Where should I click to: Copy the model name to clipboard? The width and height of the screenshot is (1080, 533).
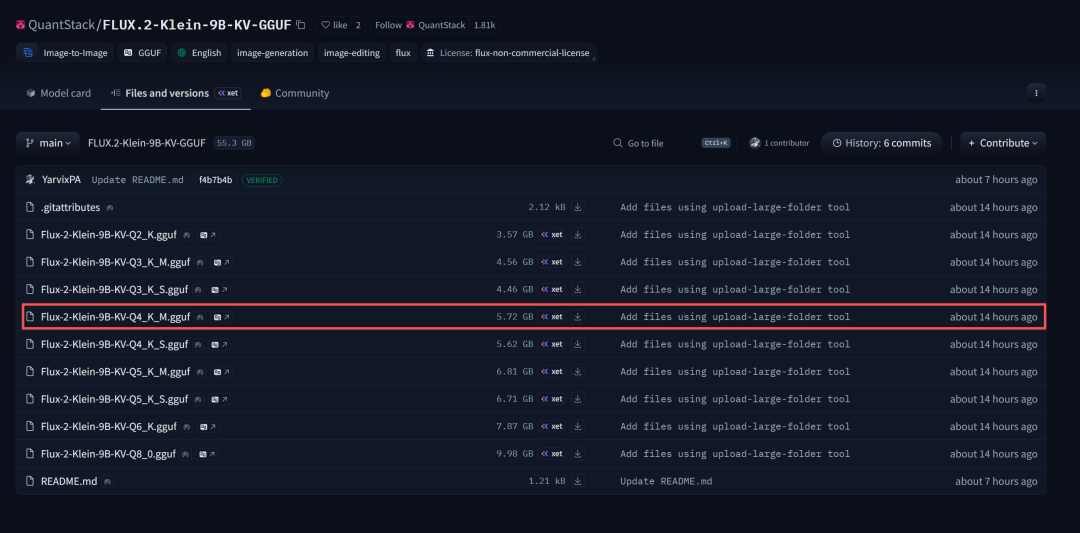tap(300, 25)
